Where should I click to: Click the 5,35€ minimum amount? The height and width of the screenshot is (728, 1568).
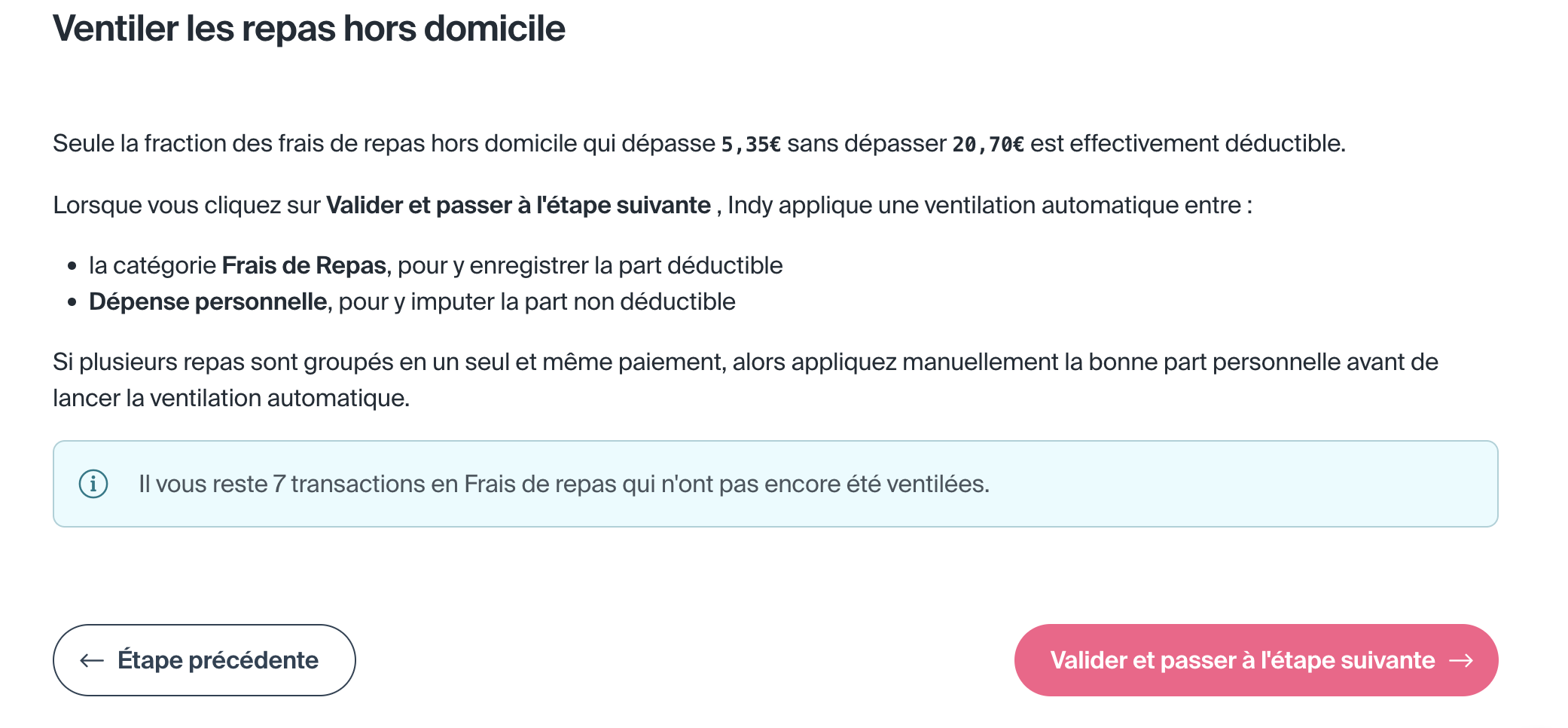751,144
